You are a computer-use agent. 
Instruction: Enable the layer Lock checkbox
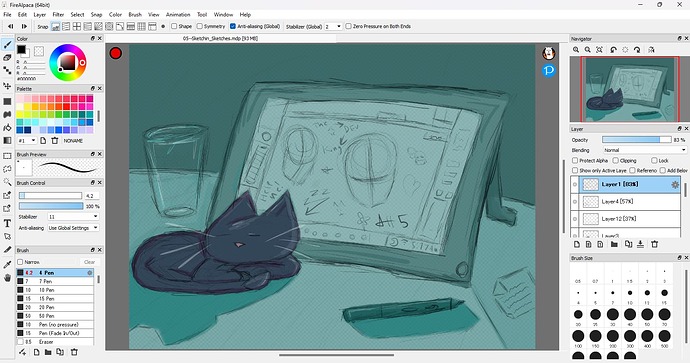(x=654, y=161)
